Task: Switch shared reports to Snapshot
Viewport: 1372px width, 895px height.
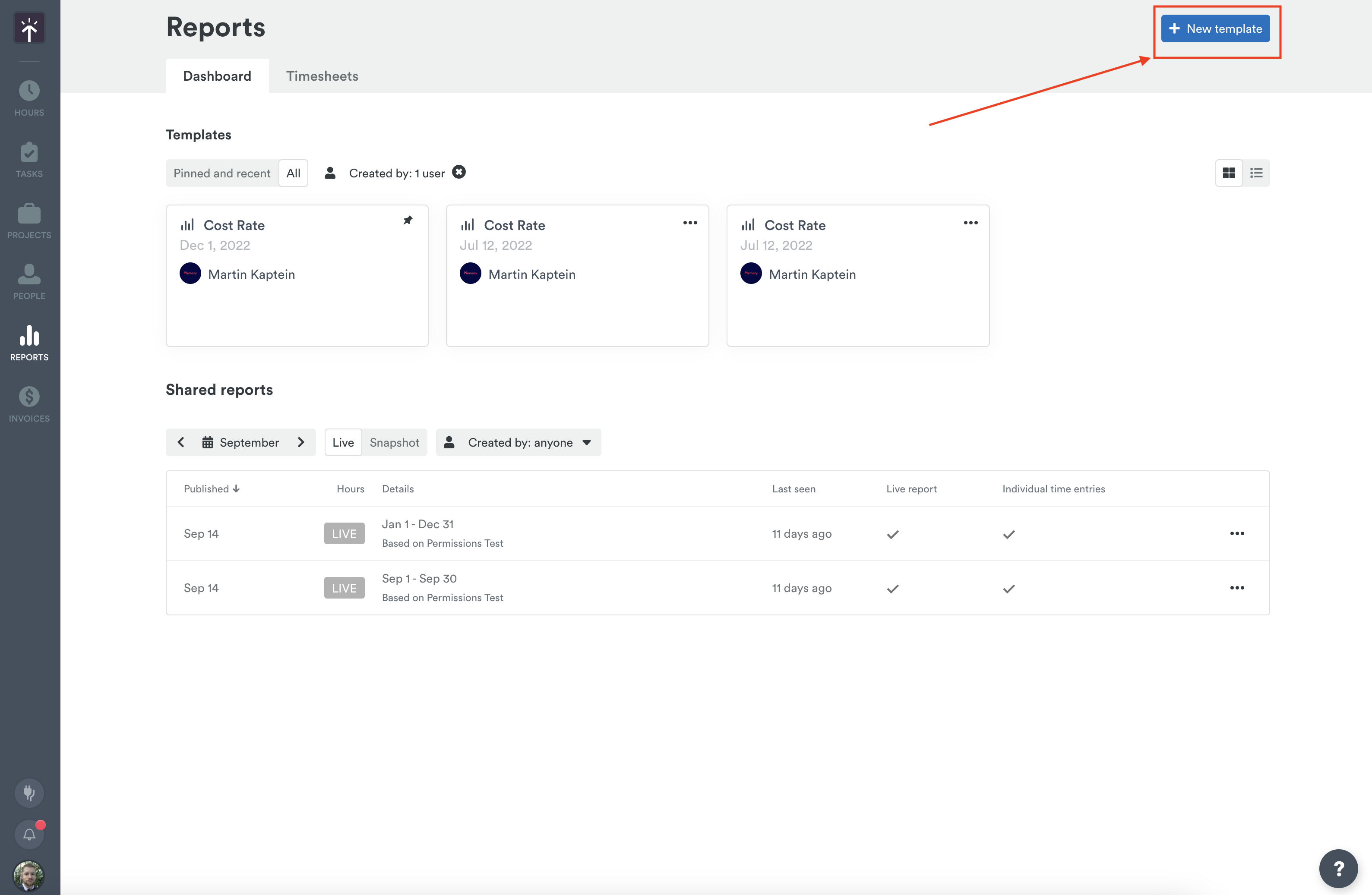Action: tap(394, 442)
